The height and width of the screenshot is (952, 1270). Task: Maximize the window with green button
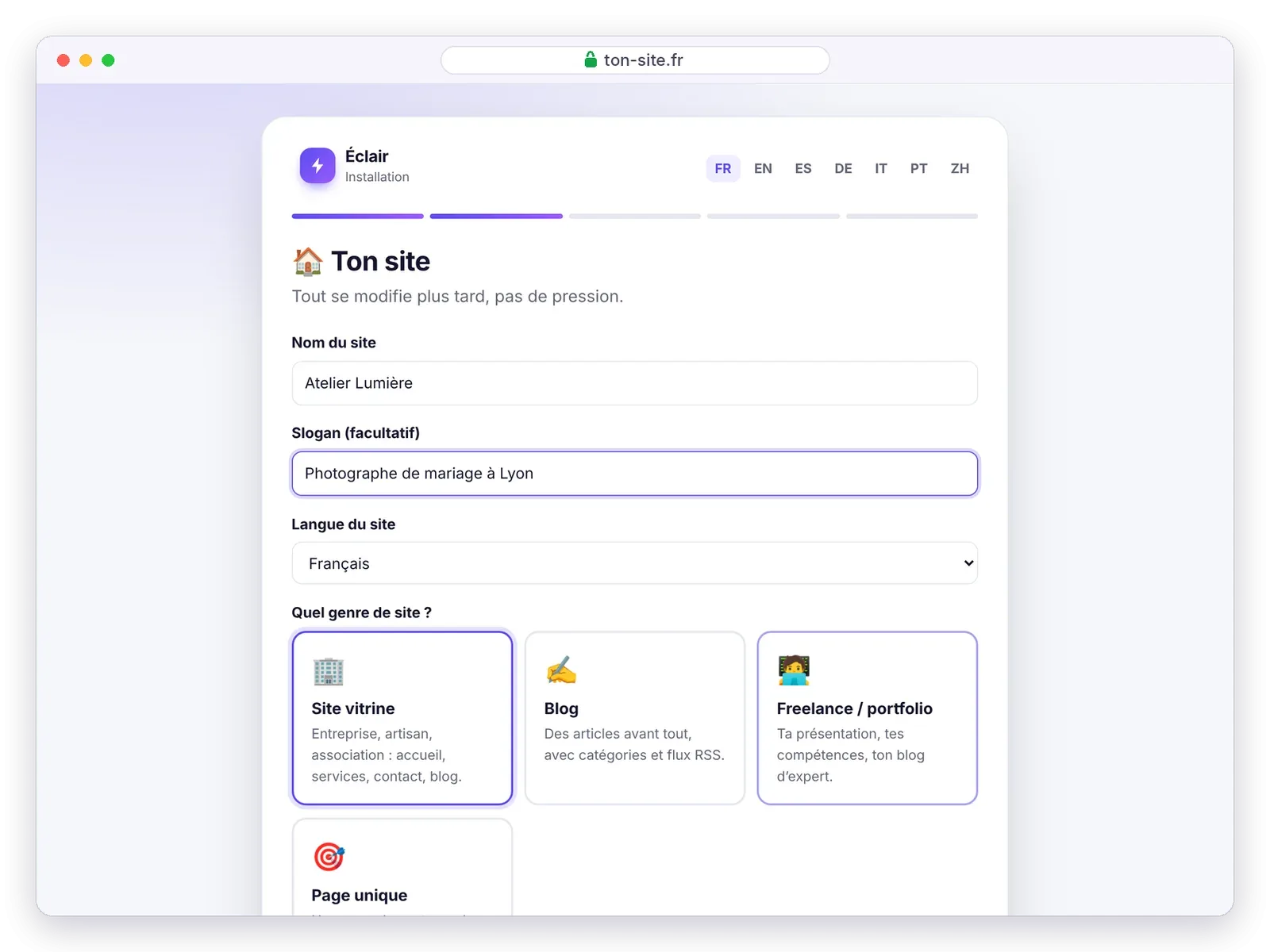(108, 60)
